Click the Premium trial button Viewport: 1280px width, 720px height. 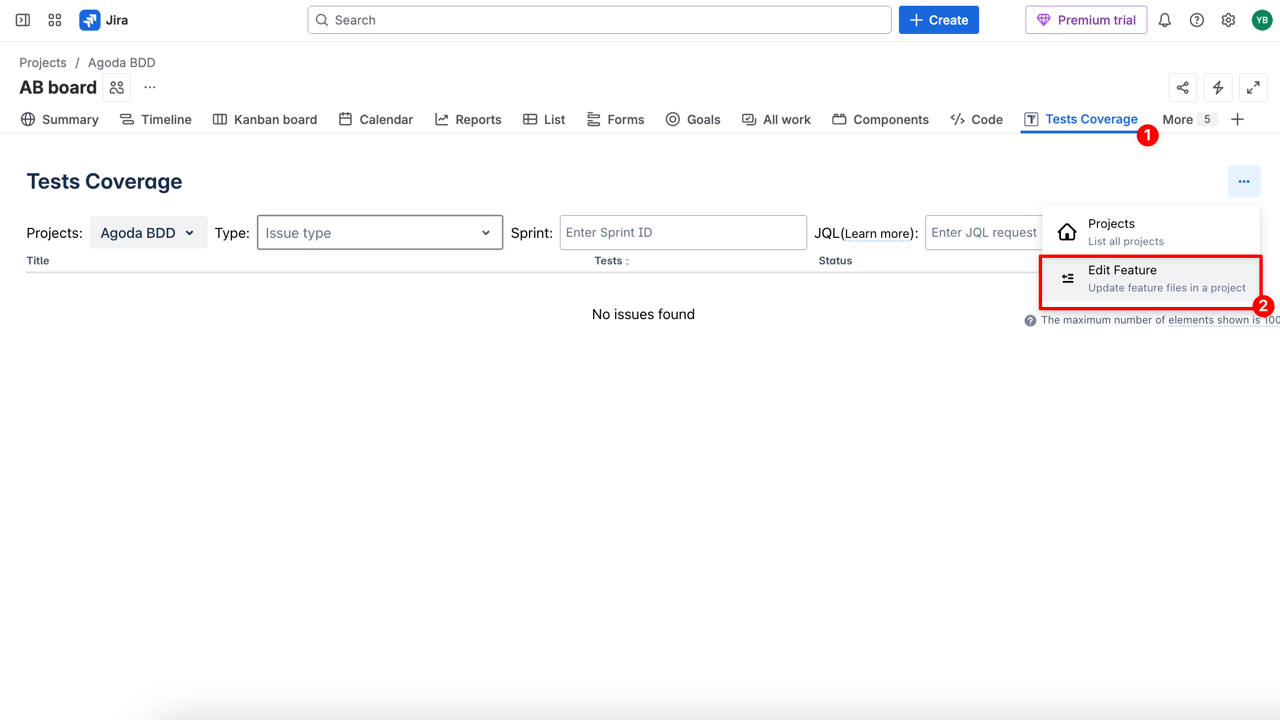coord(1086,20)
